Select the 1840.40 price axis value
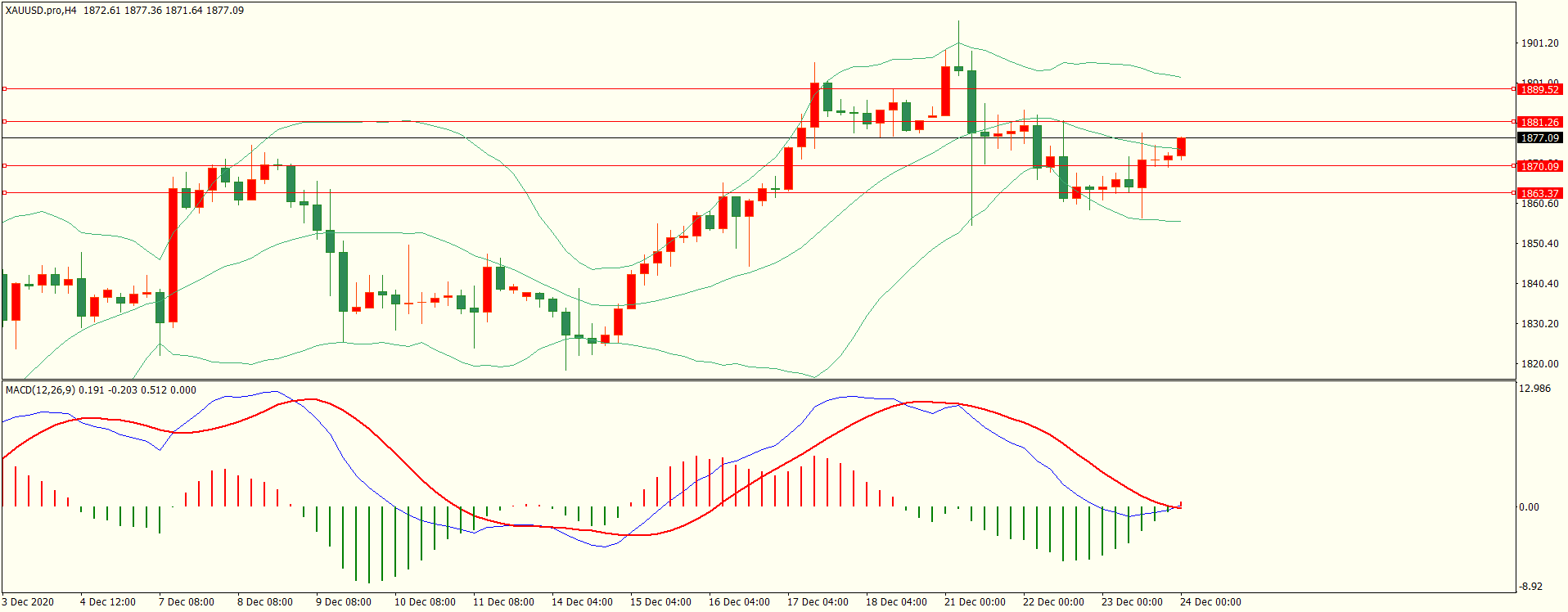Viewport: 1568px width, 612px height. (1539, 284)
